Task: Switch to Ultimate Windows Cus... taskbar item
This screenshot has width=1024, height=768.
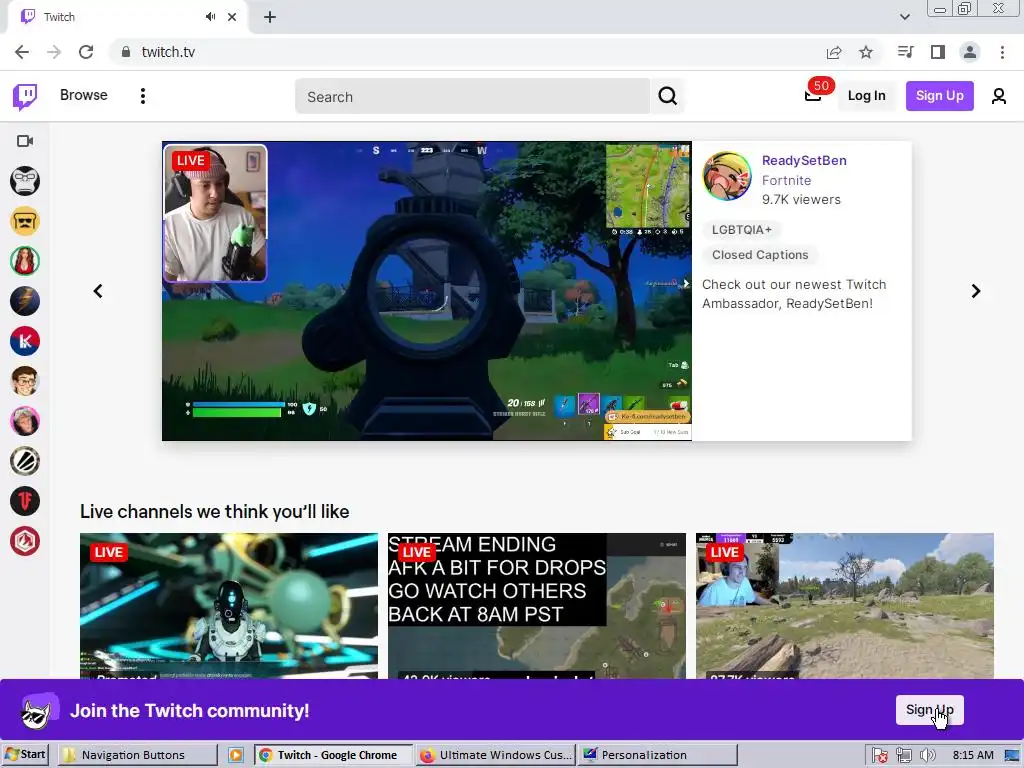Action: tap(495, 755)
